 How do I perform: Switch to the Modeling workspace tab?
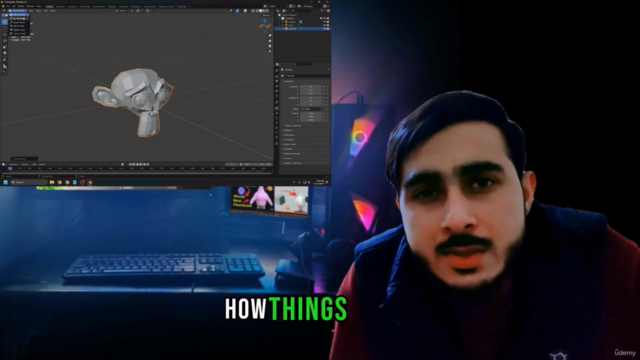60,7
